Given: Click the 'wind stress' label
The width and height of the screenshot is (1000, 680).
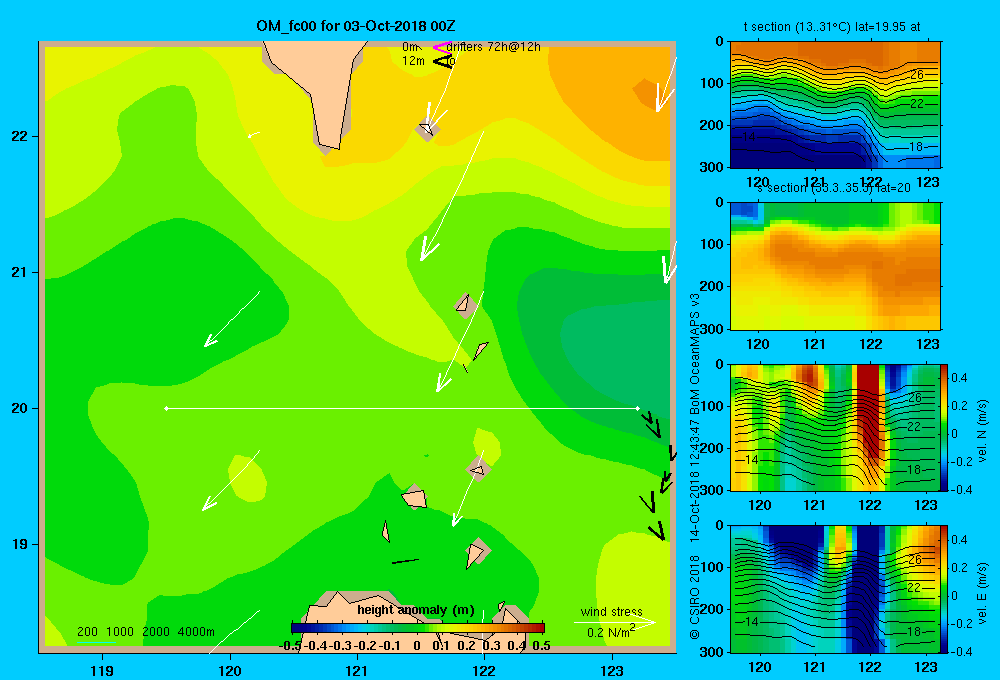Looking at the screenshot, I should click(x=612, y=611).
